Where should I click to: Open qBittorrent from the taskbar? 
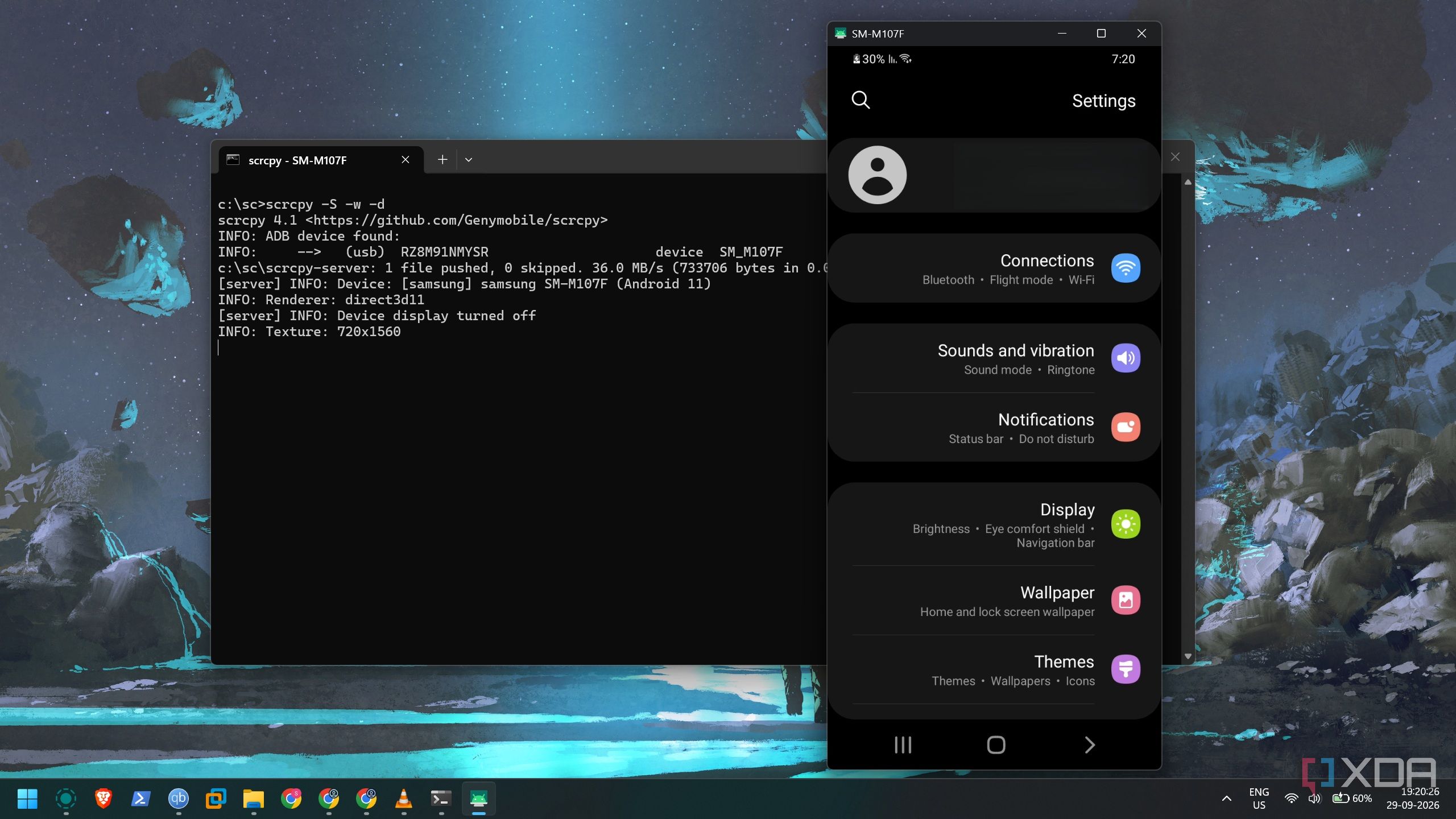pyautogui.click(x=178, y=799)
